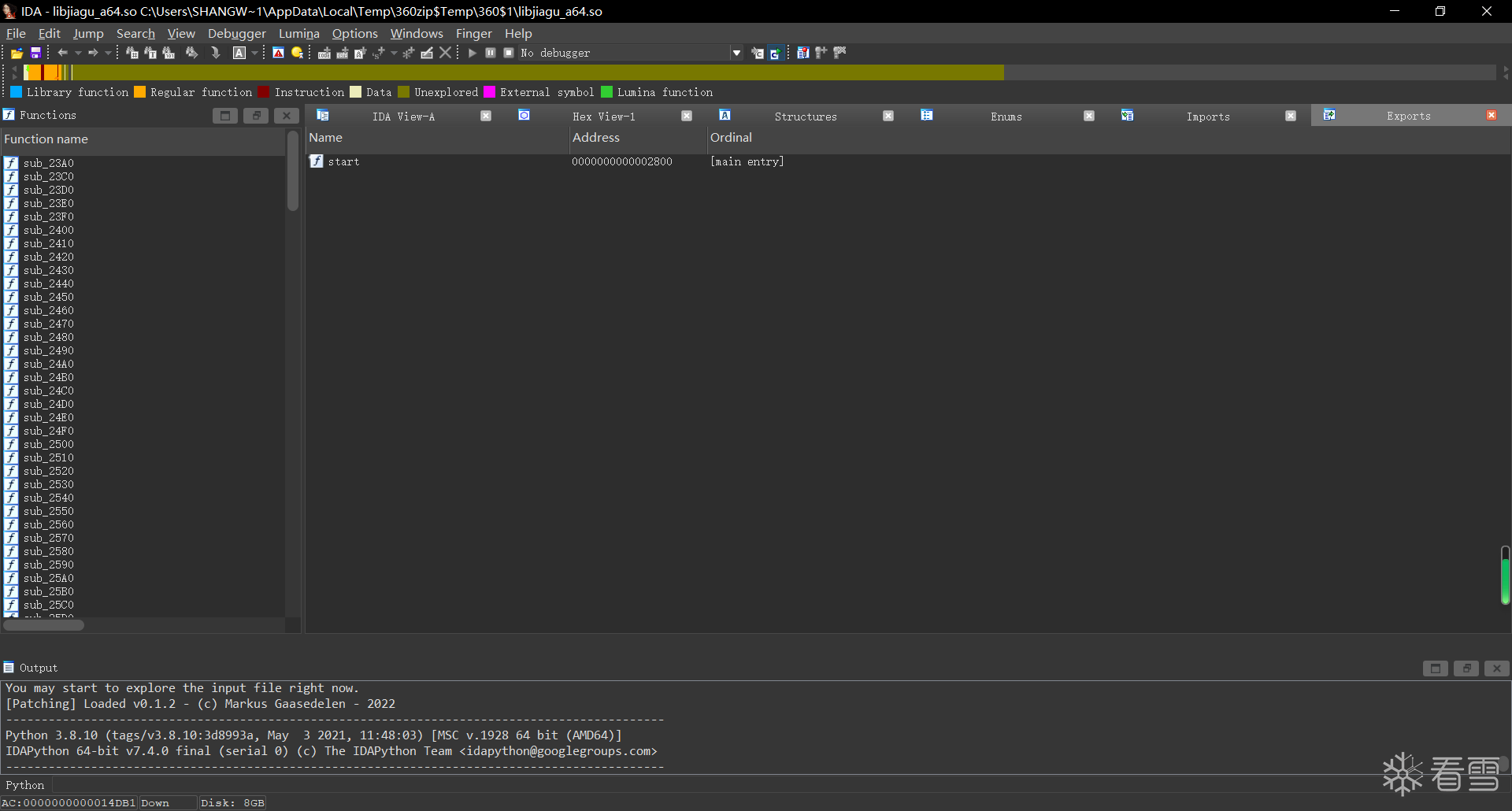
Task: Open the File menu
Action: 16,33
